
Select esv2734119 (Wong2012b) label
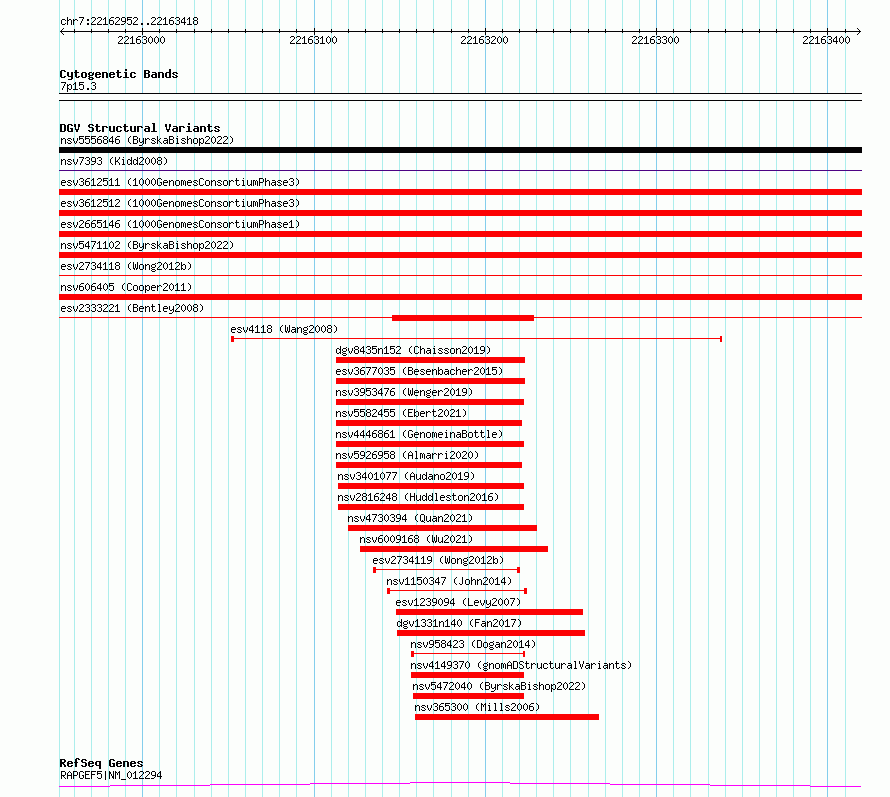click(438, 560)
